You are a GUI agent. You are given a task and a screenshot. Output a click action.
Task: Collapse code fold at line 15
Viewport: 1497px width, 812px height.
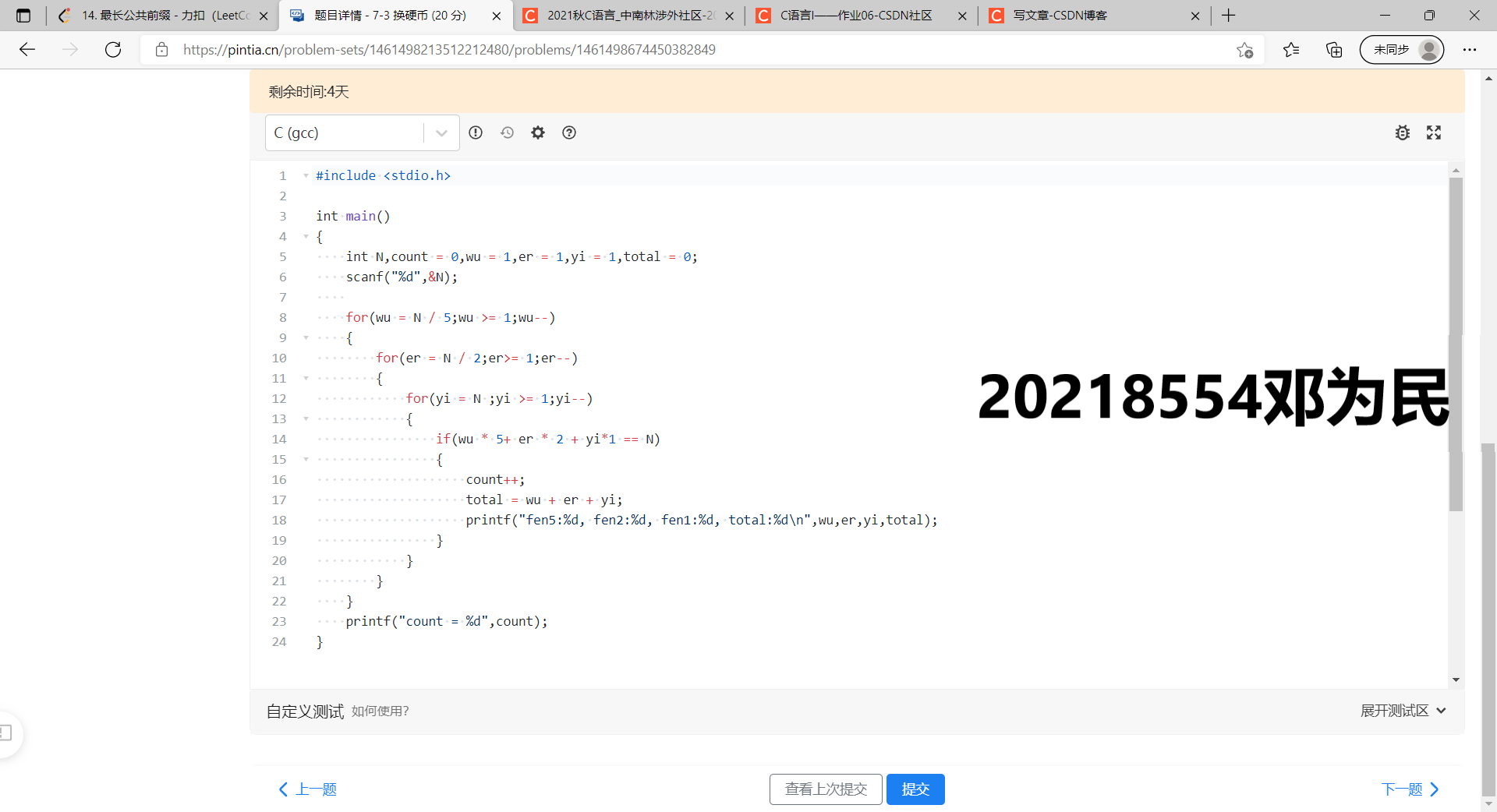(x=306, y=459)
